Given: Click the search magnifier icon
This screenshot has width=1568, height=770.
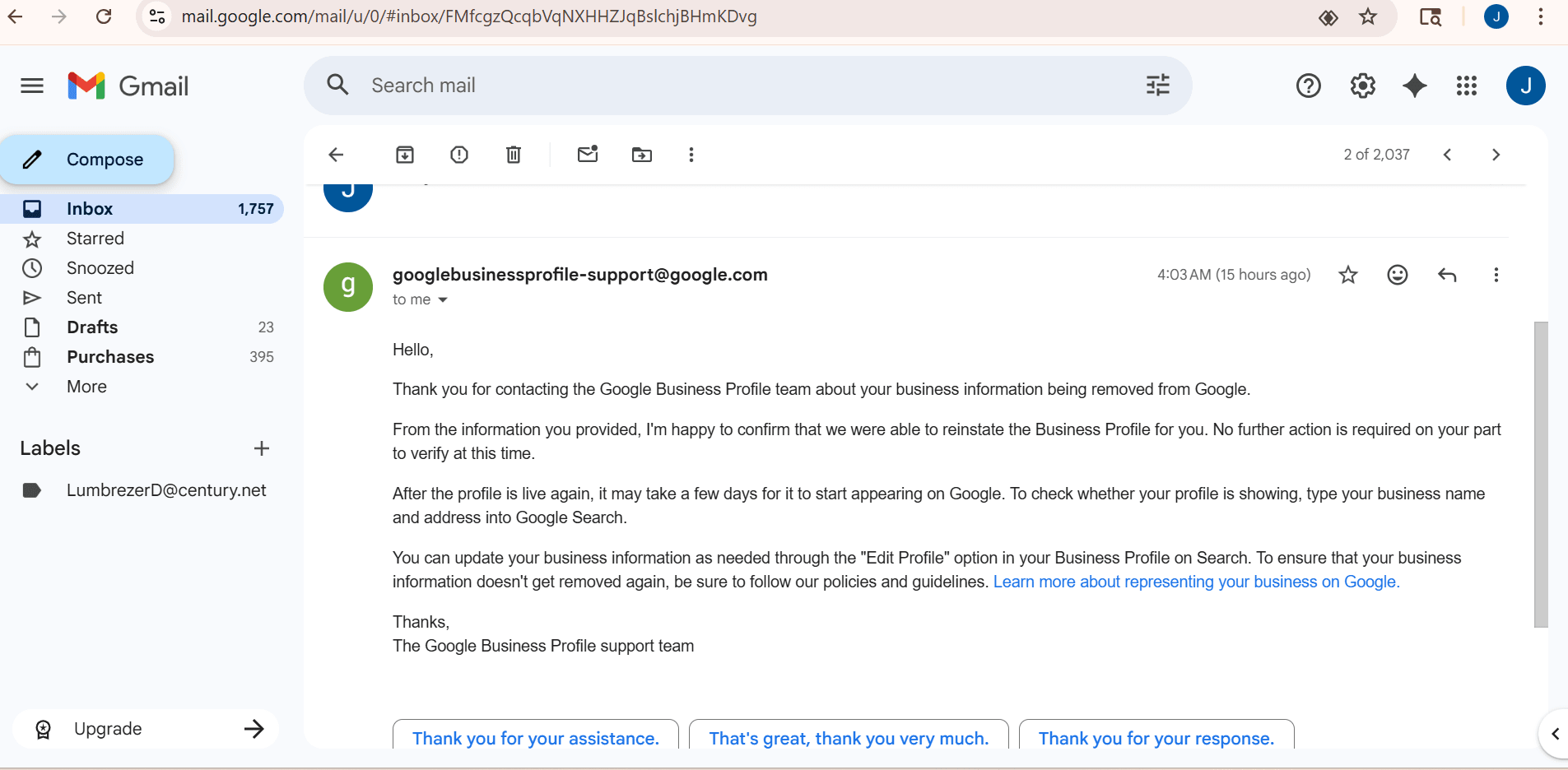Looking at the screenshot, I should tap(338, 85).
